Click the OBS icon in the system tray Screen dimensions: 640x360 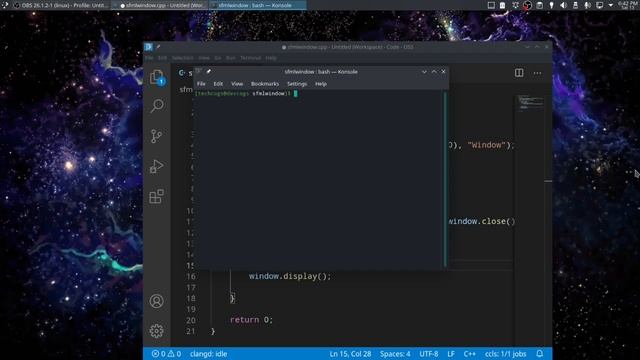tap(527, 5)
